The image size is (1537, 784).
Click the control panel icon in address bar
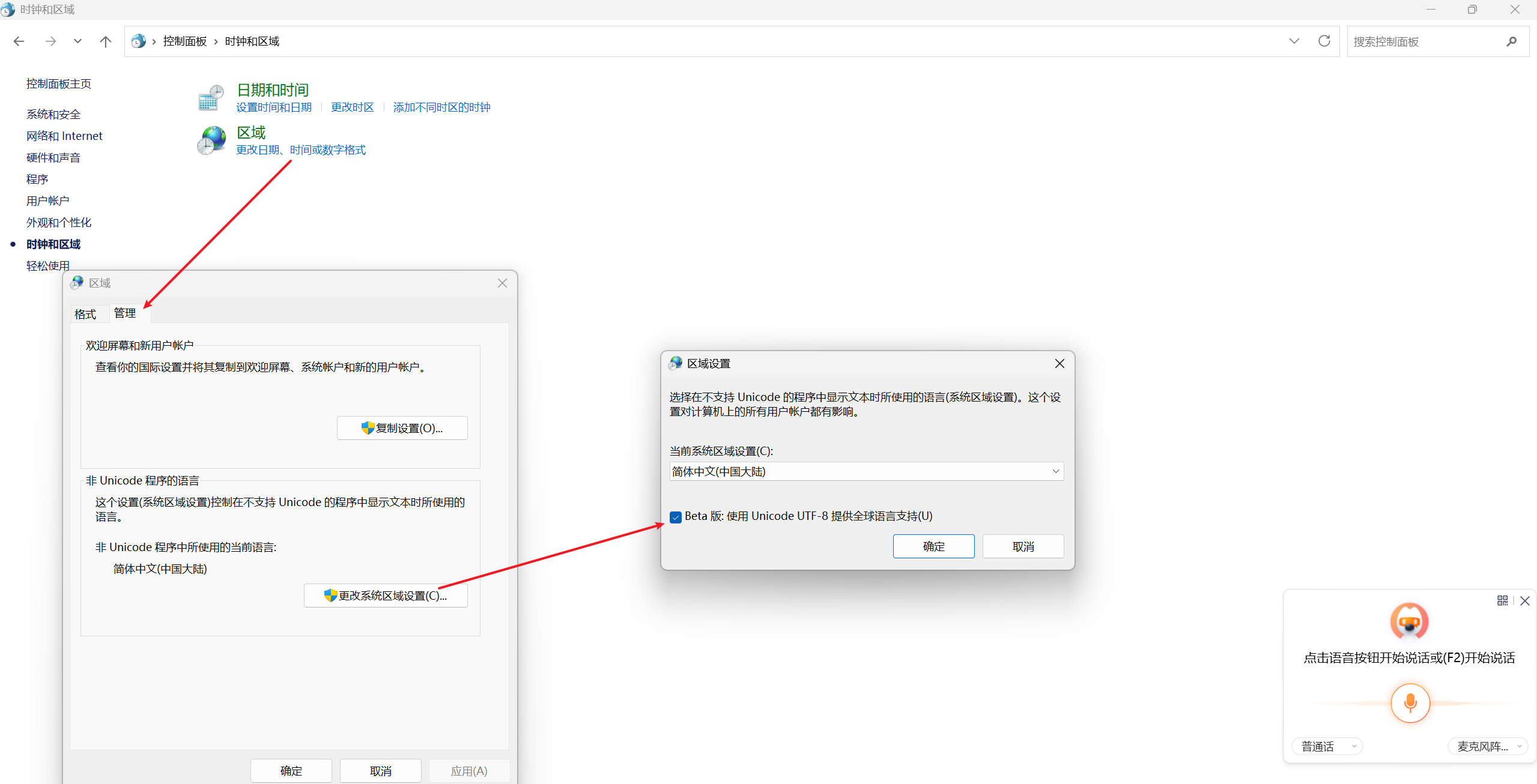(138, 41)
